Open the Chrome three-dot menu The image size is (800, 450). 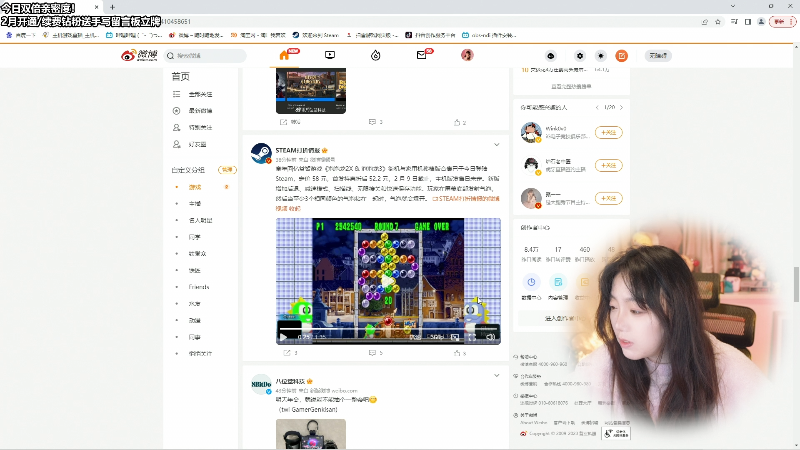pyautogui.click(x=792, y=22)
